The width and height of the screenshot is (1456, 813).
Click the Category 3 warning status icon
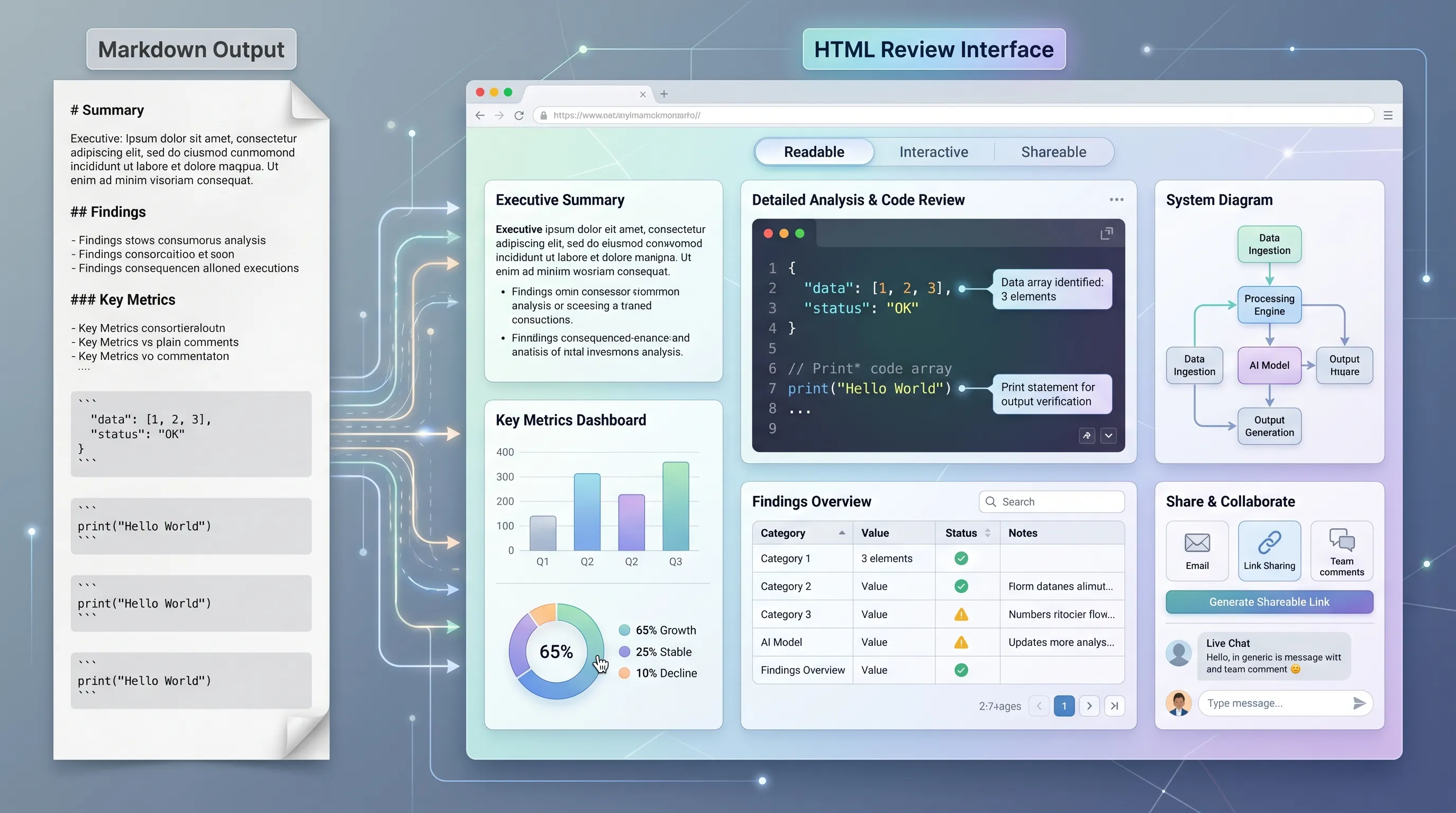point(961,614)
